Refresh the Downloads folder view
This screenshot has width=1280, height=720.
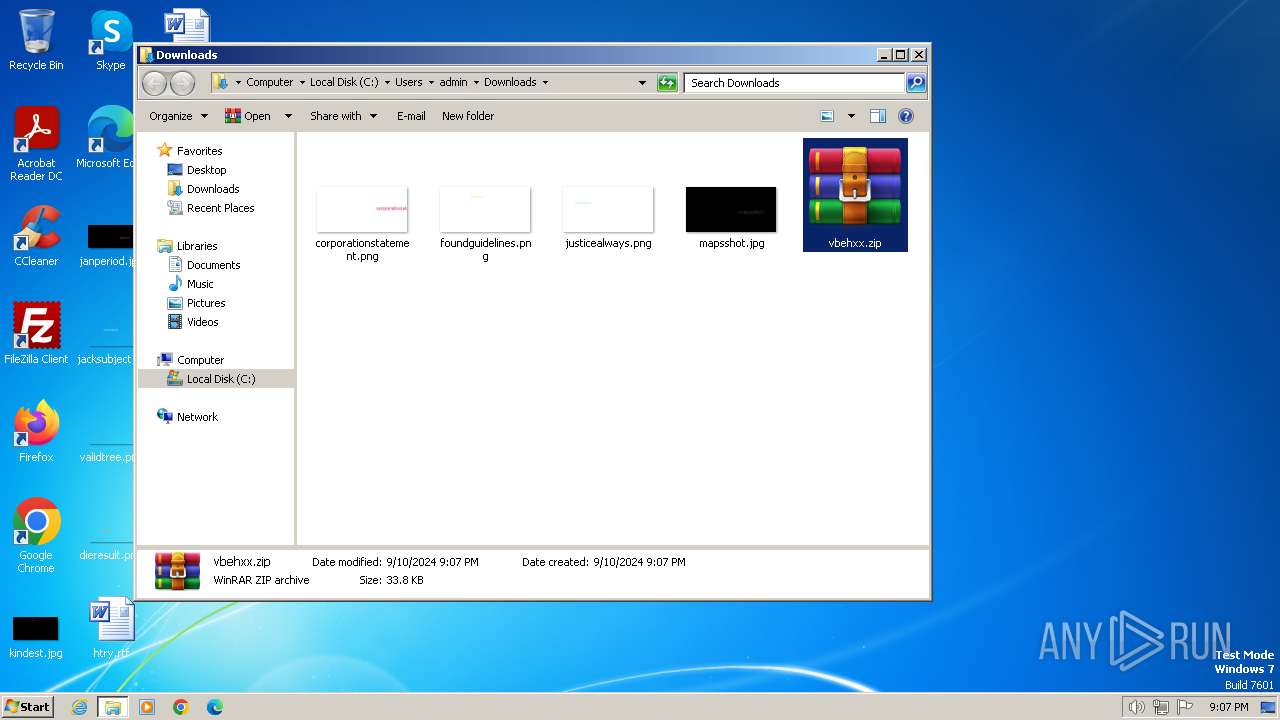(667, 83)
